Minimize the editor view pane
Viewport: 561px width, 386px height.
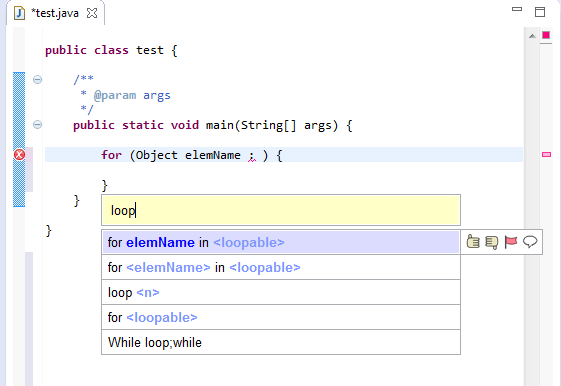[517, 9]
